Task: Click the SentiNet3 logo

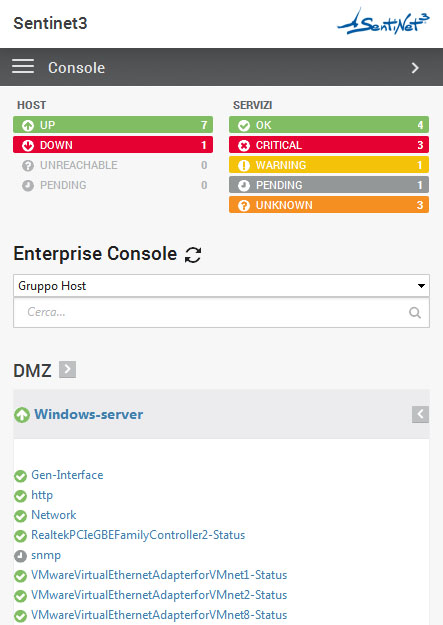Action: pyautogui.click(x=384, y=22)
